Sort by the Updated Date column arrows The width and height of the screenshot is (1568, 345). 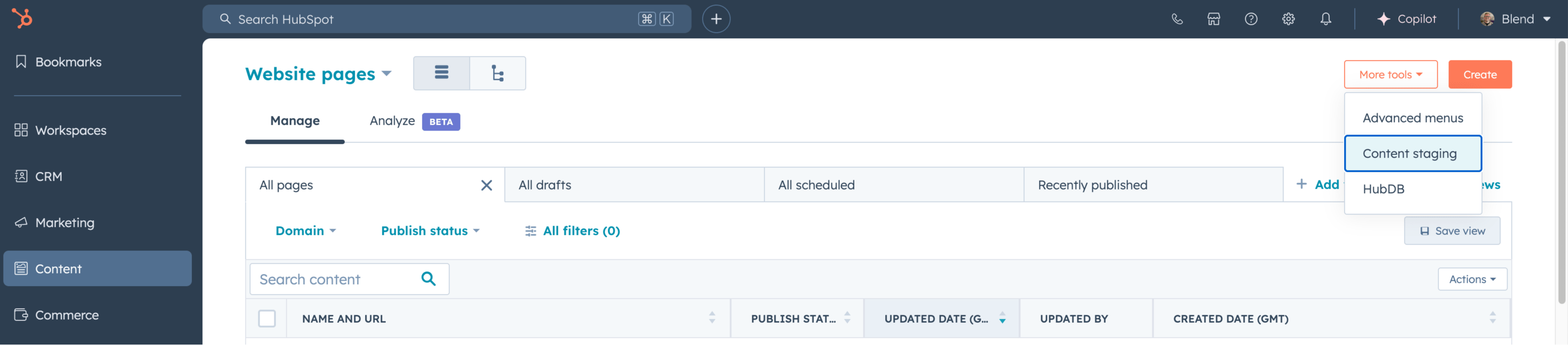click(1001, 318)
